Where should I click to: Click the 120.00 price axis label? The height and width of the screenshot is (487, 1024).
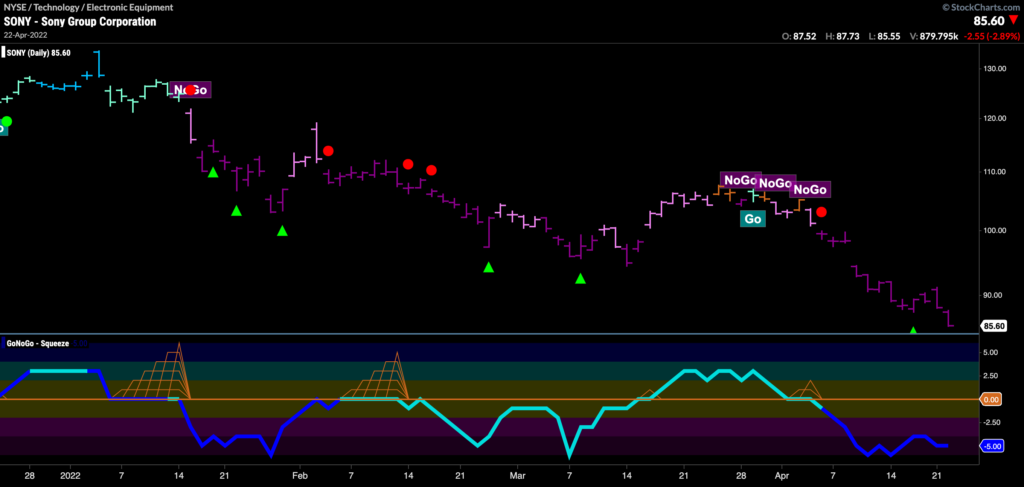(x=995, y=118)
